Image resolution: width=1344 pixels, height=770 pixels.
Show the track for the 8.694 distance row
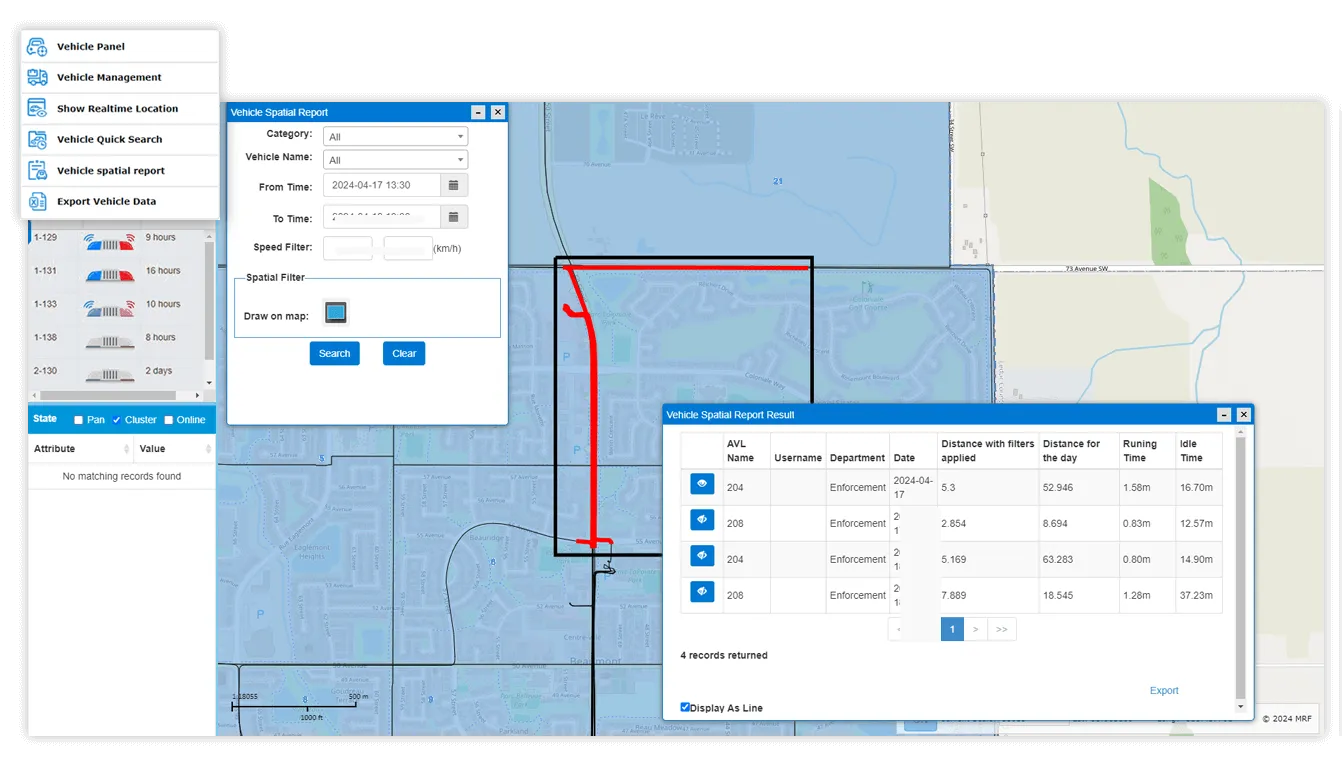[702, 520]
